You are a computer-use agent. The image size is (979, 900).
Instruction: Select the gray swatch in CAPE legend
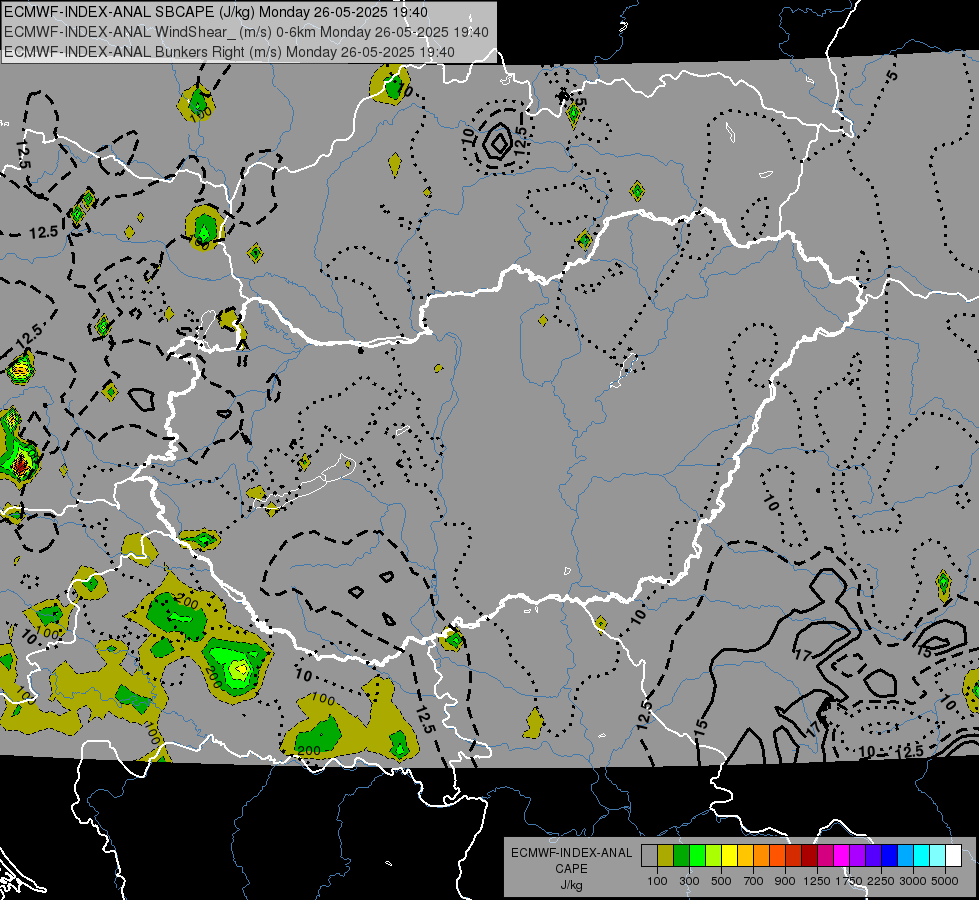(x=649, y=856)
